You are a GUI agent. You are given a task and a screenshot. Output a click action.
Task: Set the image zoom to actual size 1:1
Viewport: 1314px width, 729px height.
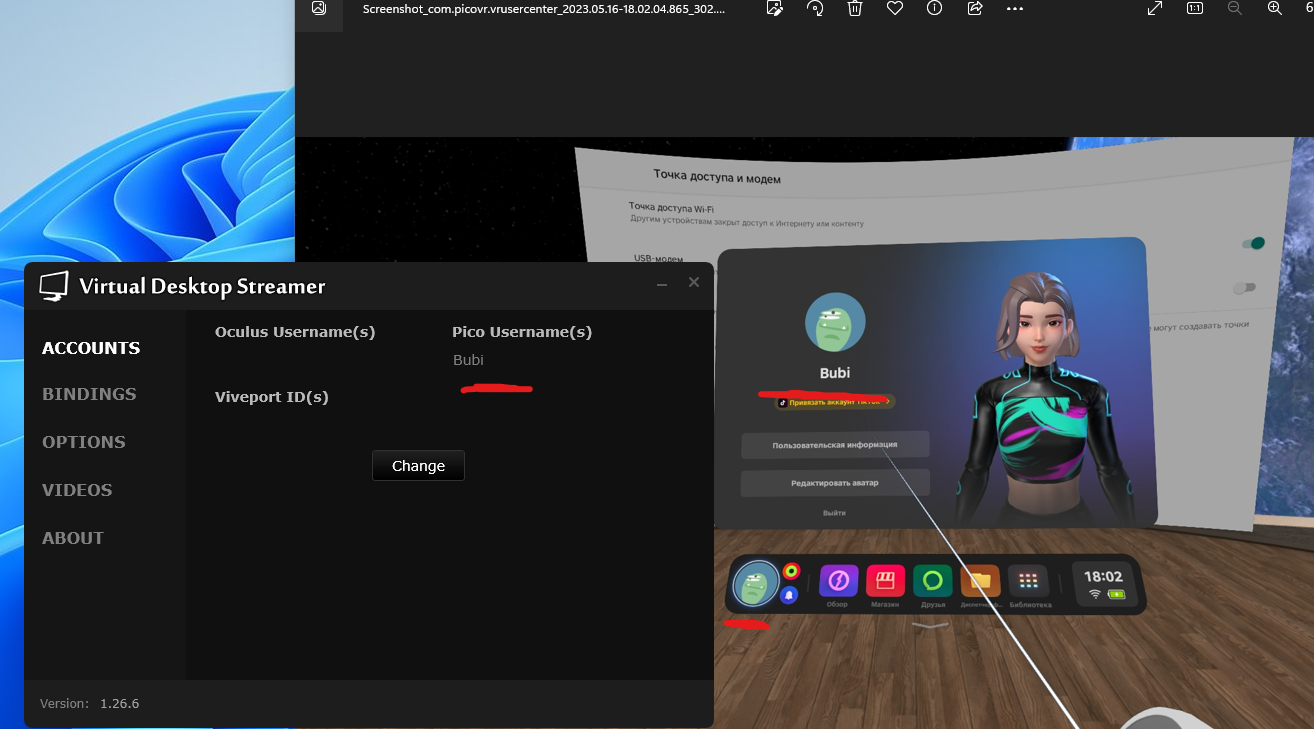coord(1195,8)
